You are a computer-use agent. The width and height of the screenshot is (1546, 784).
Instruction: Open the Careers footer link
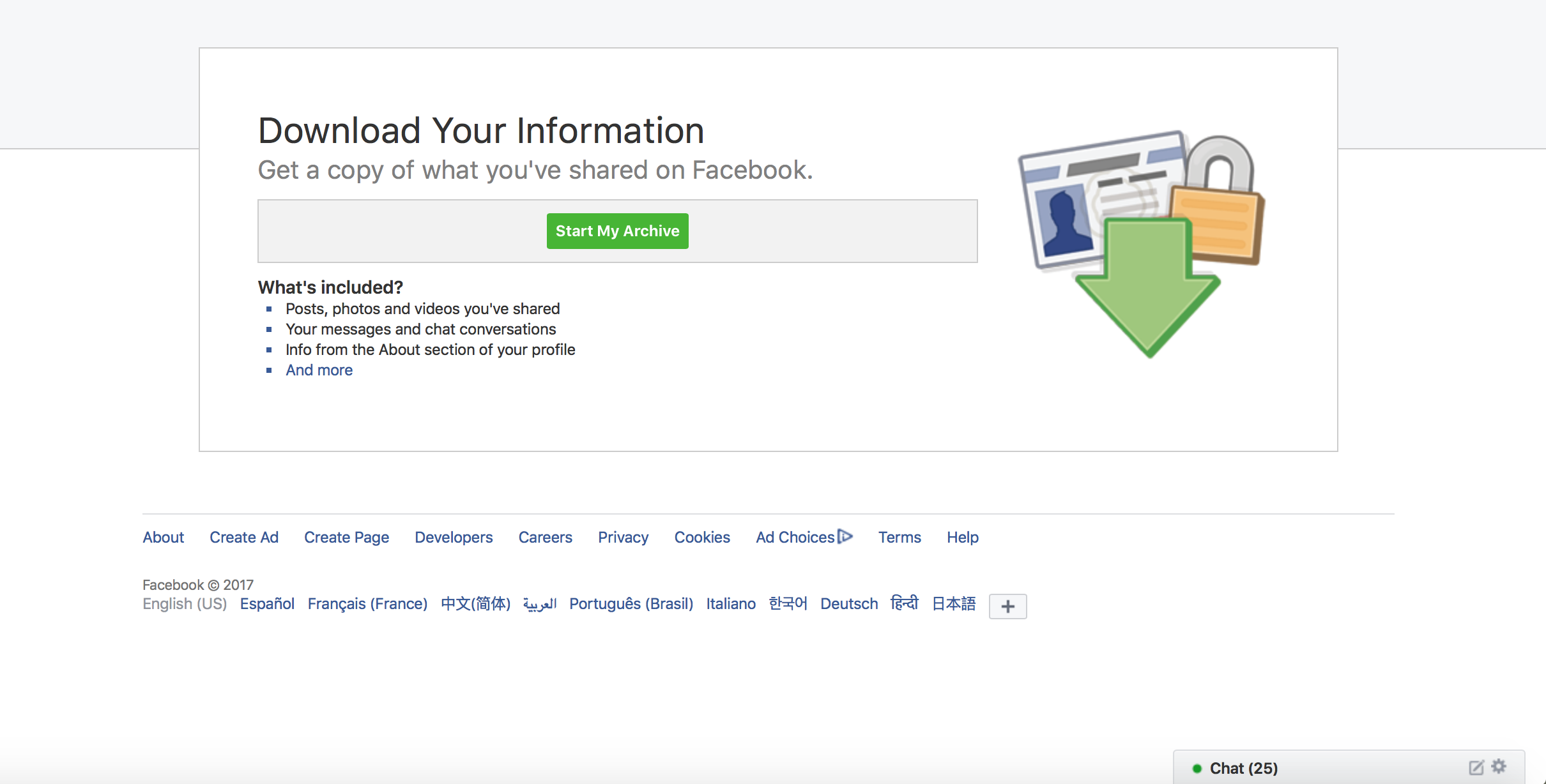coord(545,538)
